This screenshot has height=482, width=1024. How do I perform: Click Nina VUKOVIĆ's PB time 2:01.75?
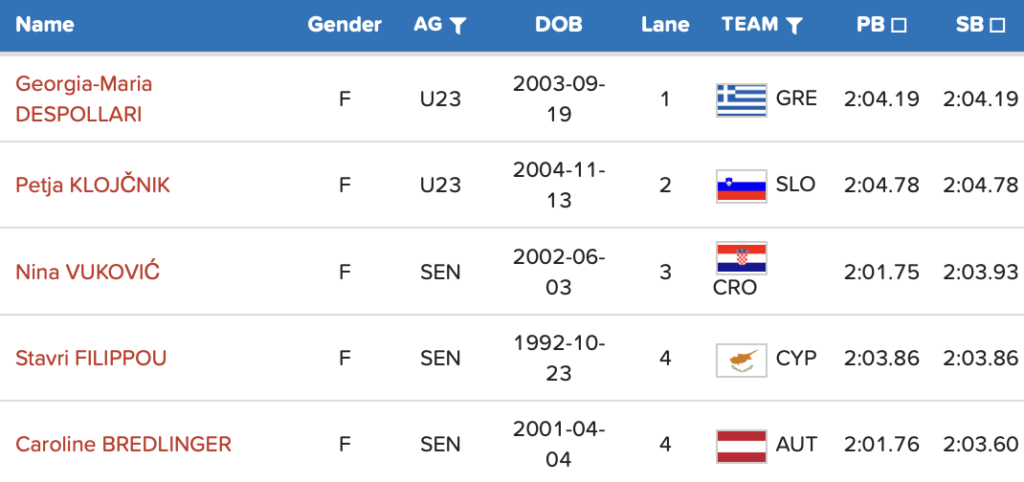[881, 272]
